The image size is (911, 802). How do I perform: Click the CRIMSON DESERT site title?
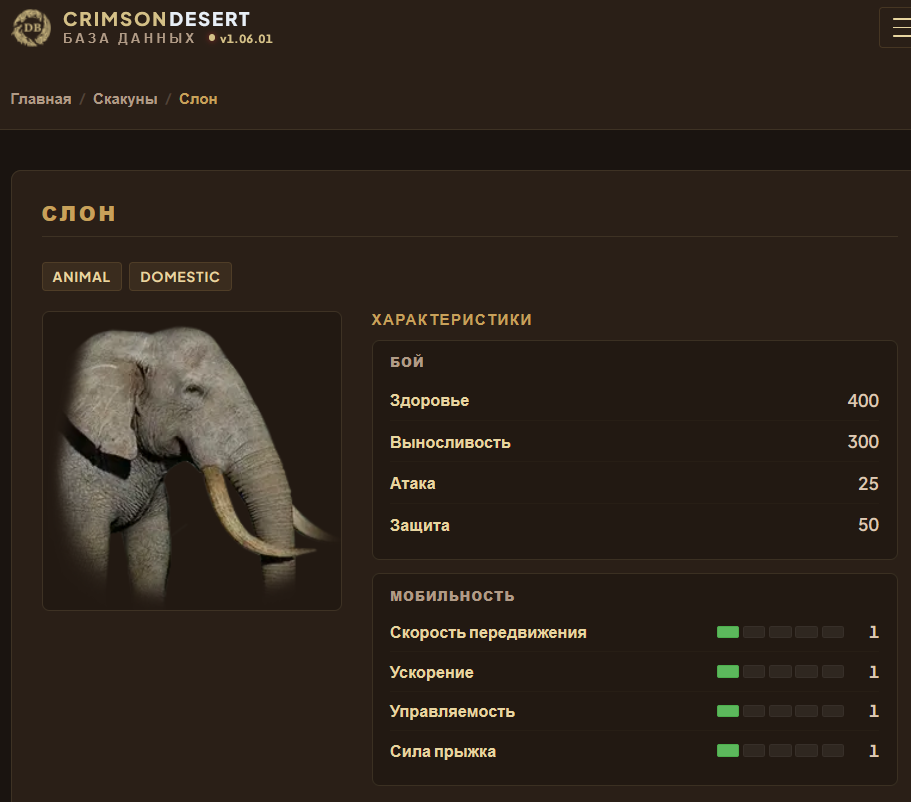point(156,19)
